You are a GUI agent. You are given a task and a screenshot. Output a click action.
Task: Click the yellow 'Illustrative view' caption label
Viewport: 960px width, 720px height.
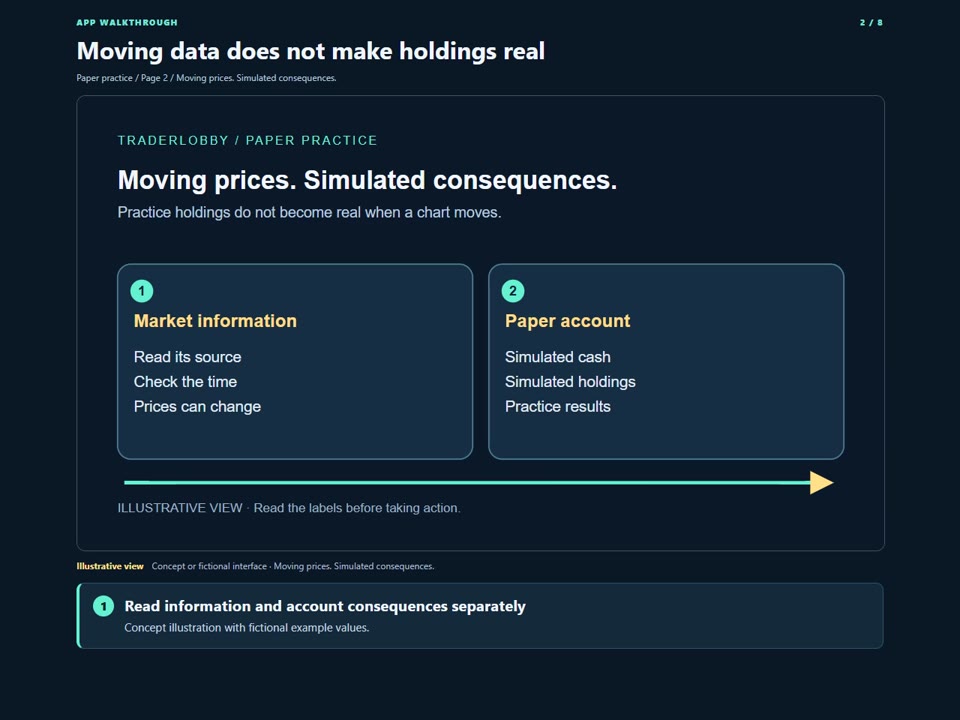[x=110, y=566]
